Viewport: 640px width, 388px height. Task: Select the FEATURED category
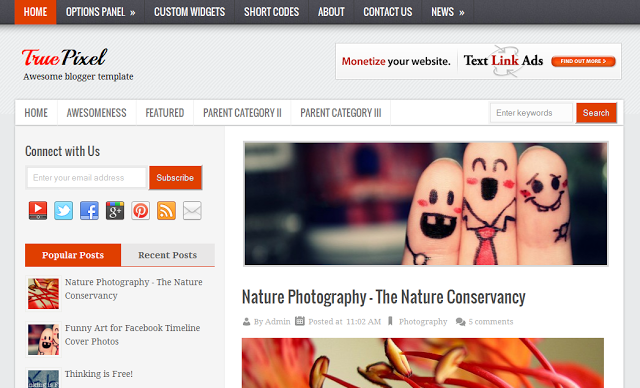[165, 113]
